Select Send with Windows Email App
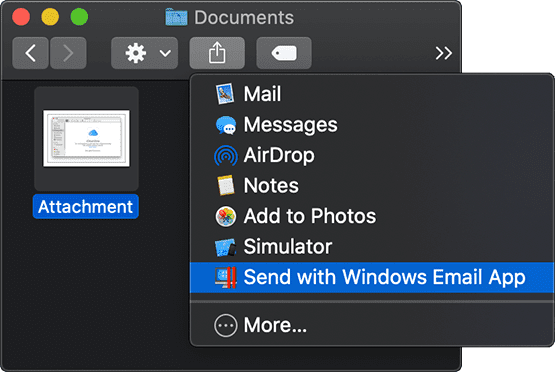 coord(372,277)
